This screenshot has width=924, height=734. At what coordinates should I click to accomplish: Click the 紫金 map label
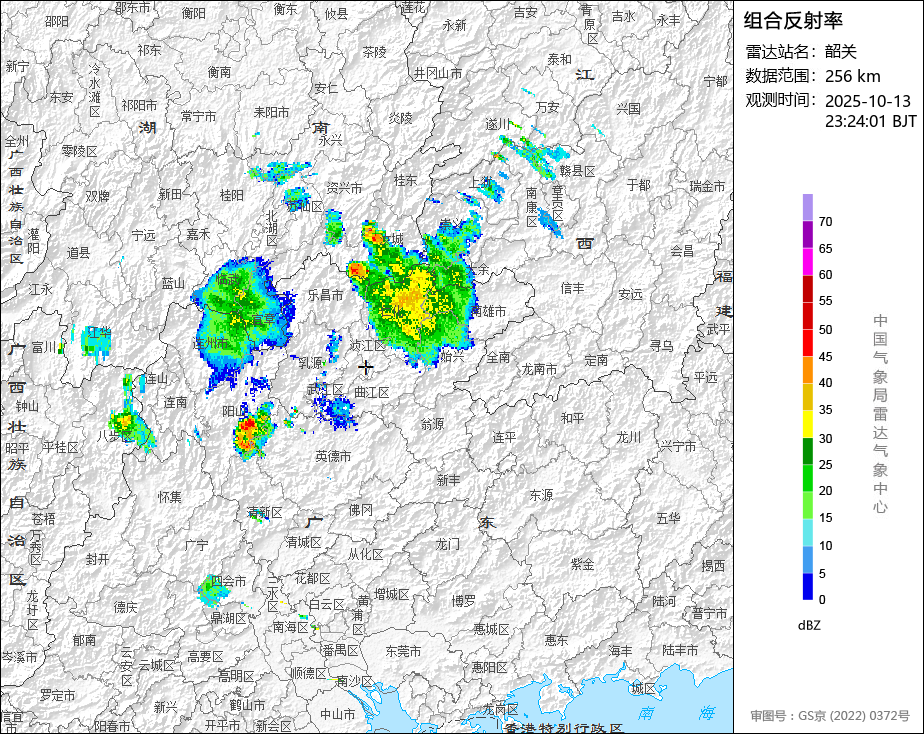coord(582,564)
